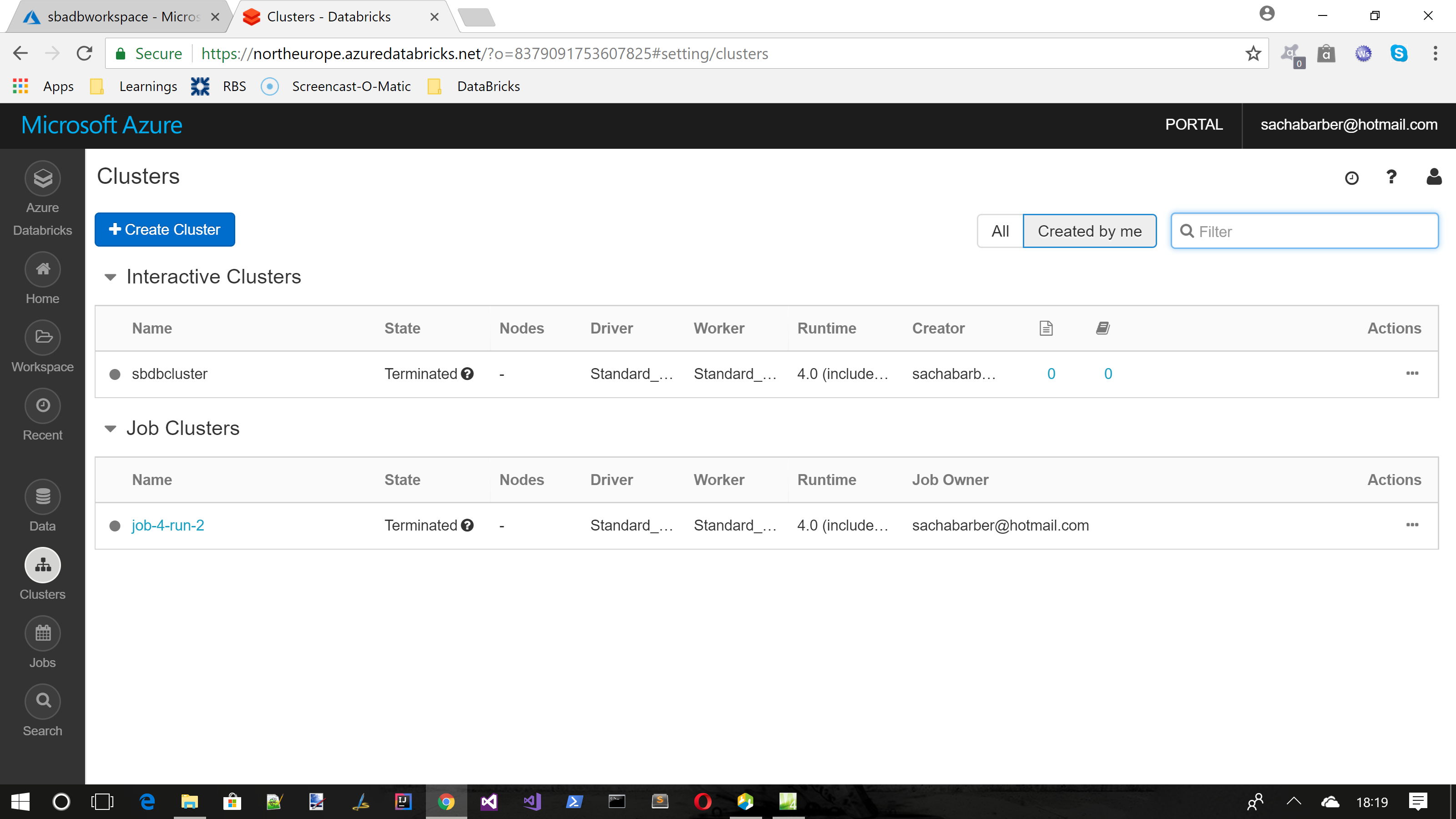This screenshot has height=819, width=1456.
Task: Click notebooks count 0 for sbdbcluster
Action: (x=1051, y=374)
